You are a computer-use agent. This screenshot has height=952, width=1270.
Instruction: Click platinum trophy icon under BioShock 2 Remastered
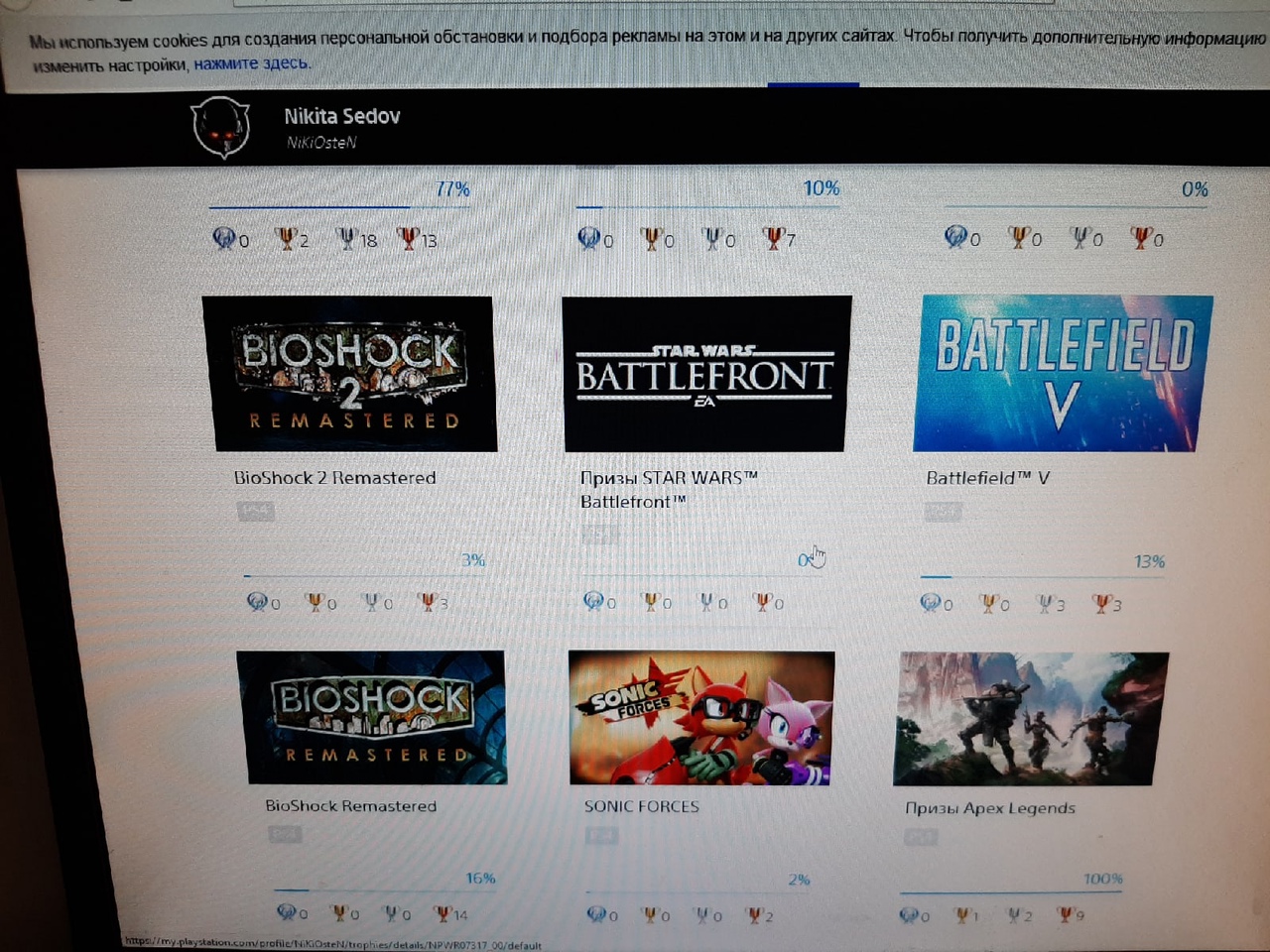coord(258,601)
